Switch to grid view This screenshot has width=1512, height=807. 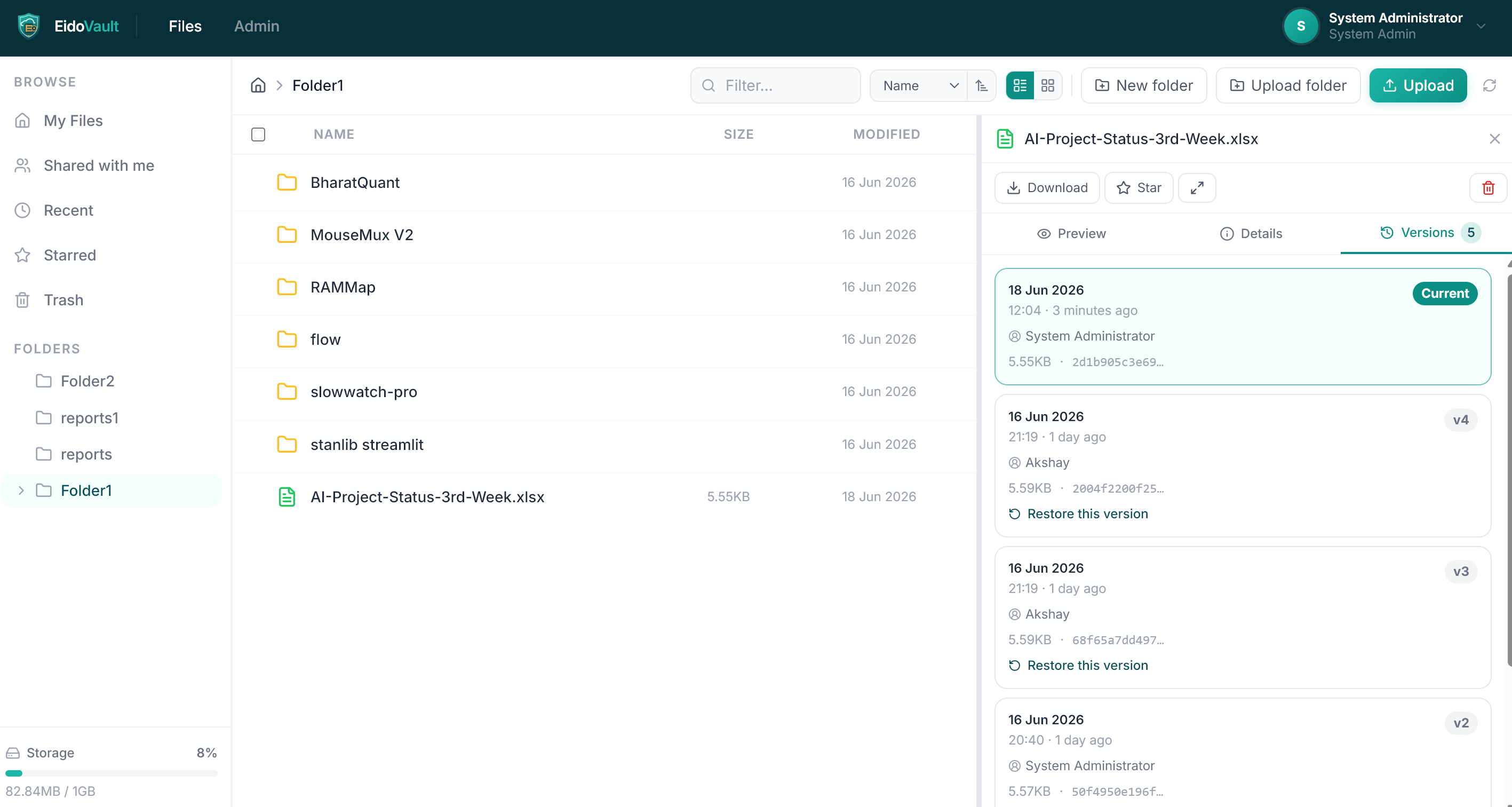[1048, 86]
